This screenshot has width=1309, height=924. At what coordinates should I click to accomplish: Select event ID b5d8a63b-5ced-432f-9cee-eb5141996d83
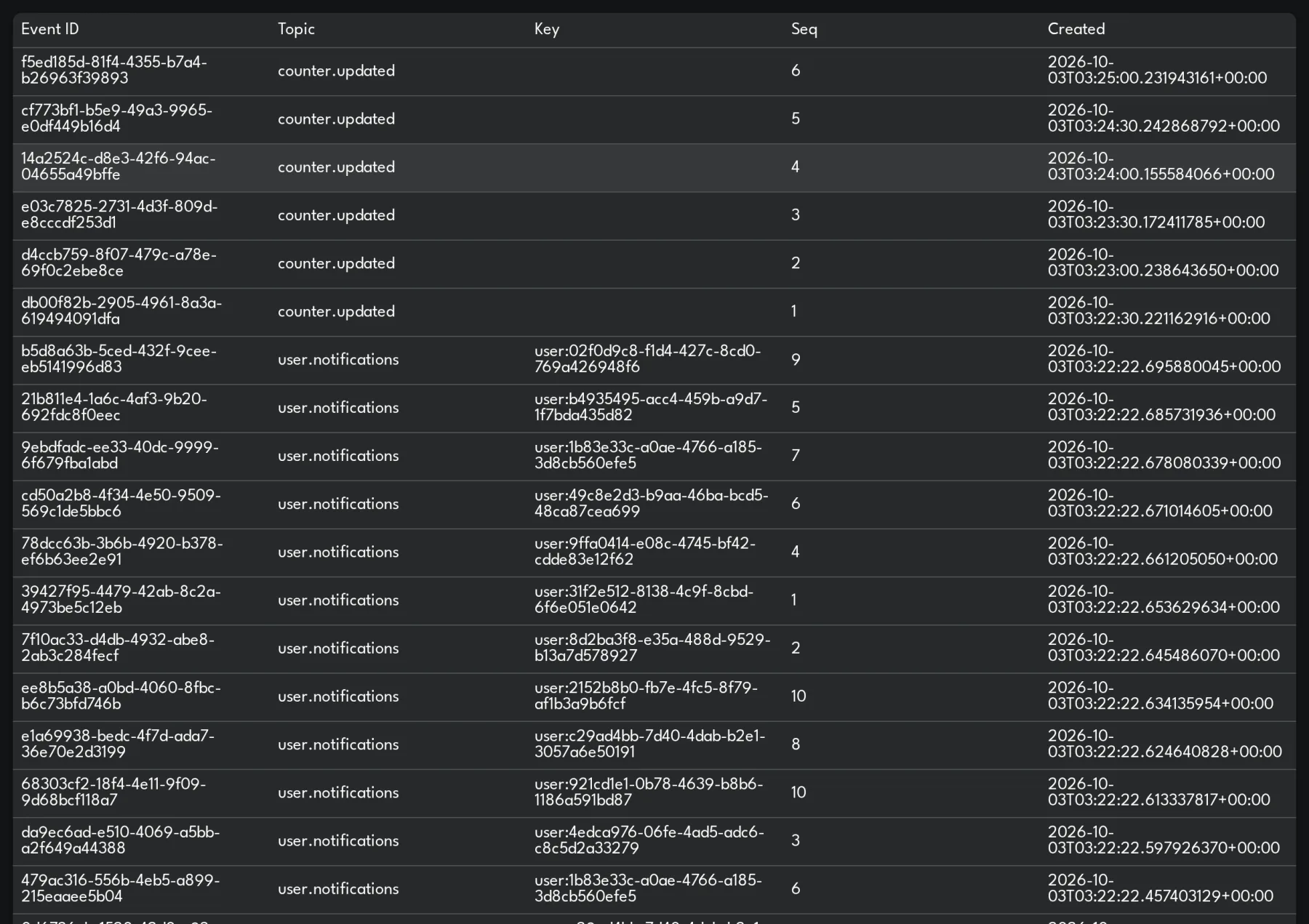point(119,359)
